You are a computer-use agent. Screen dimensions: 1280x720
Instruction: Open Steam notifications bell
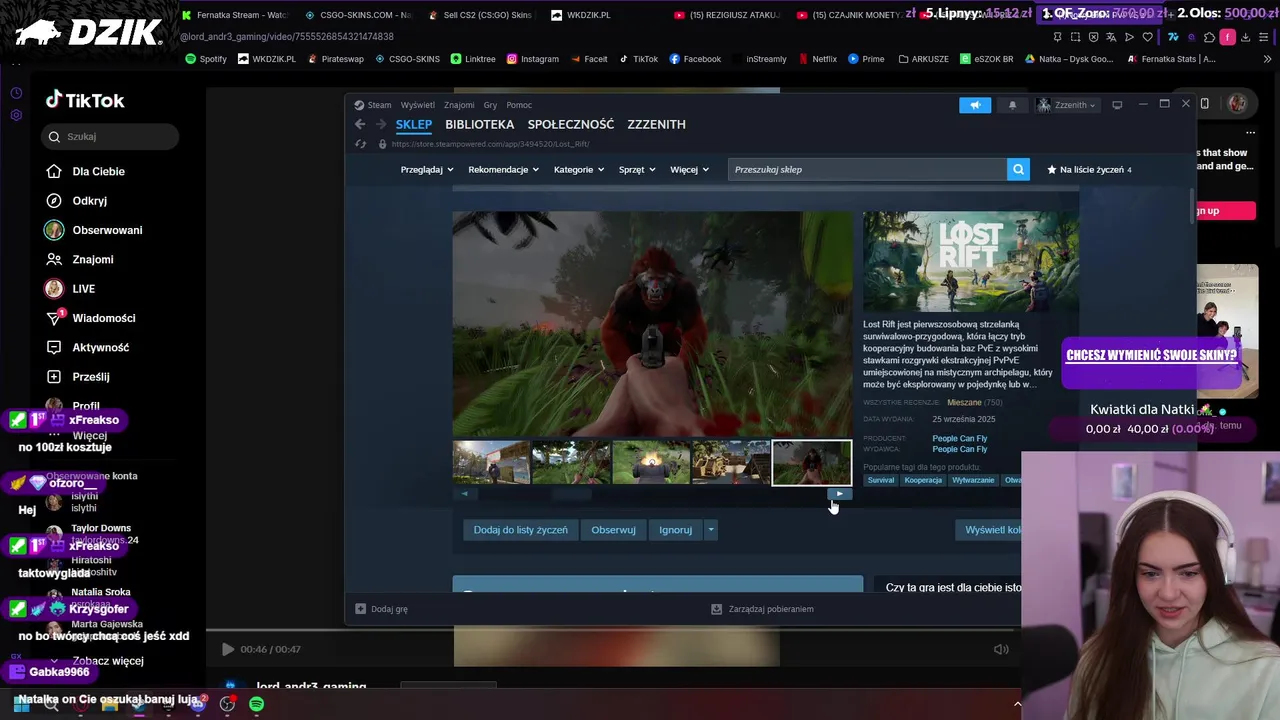click(1012, 105)
